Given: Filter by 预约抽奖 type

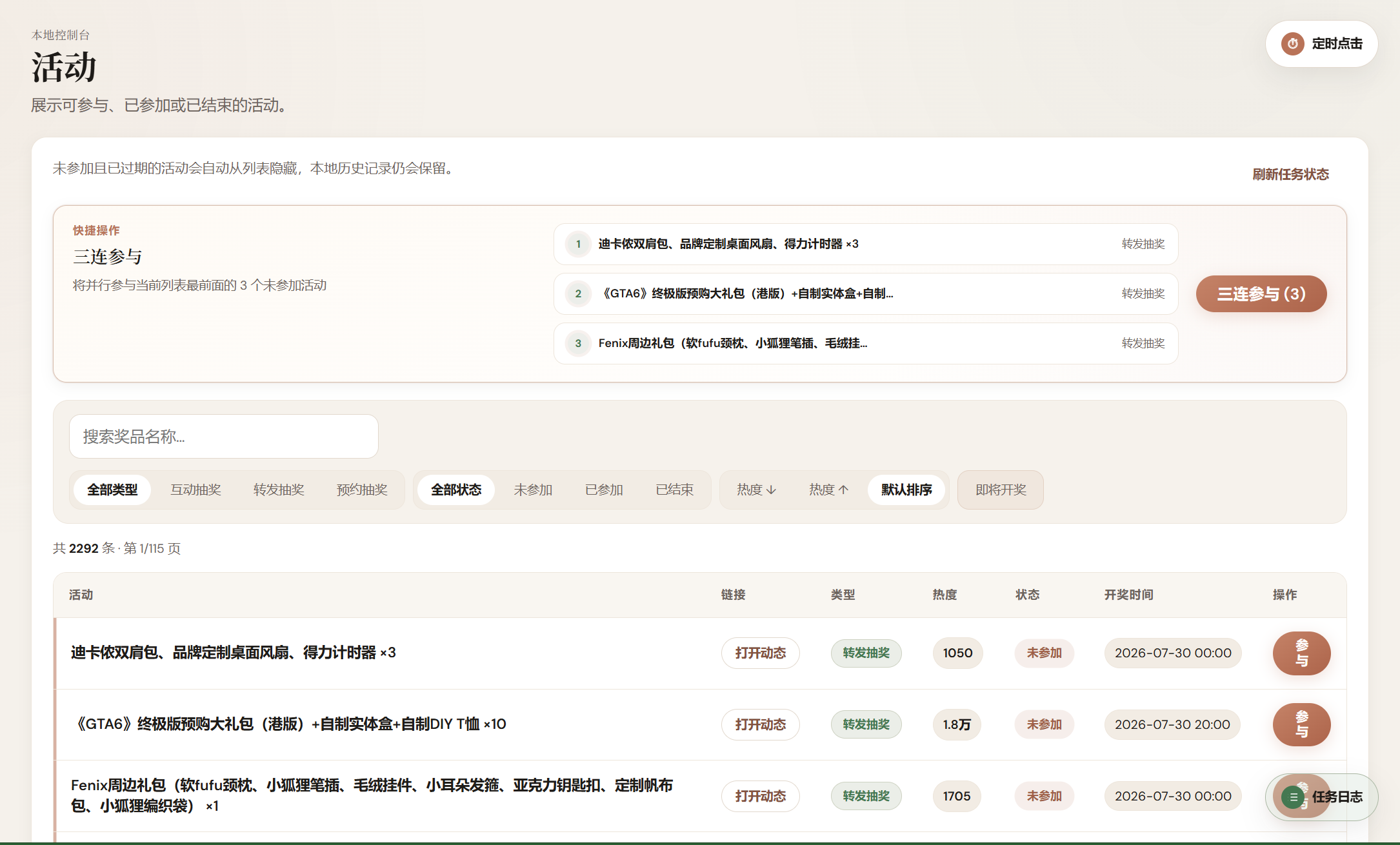Looking at the screenshot, I should click(x=362, y=490).
